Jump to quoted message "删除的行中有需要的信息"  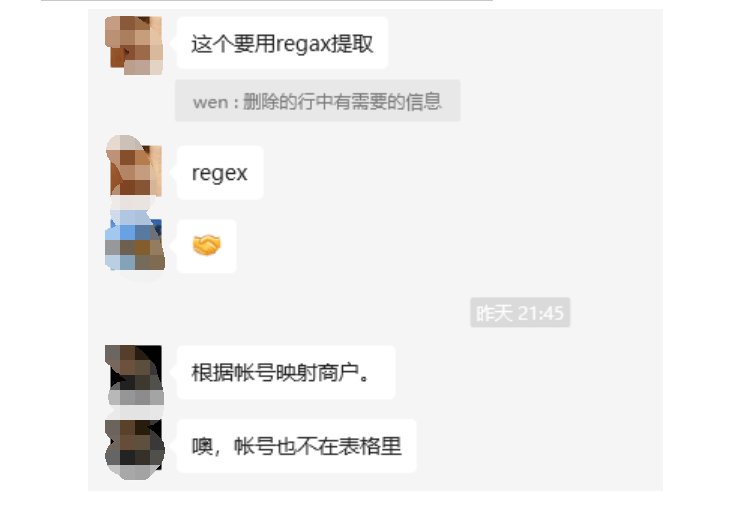[x=317, y=101]
